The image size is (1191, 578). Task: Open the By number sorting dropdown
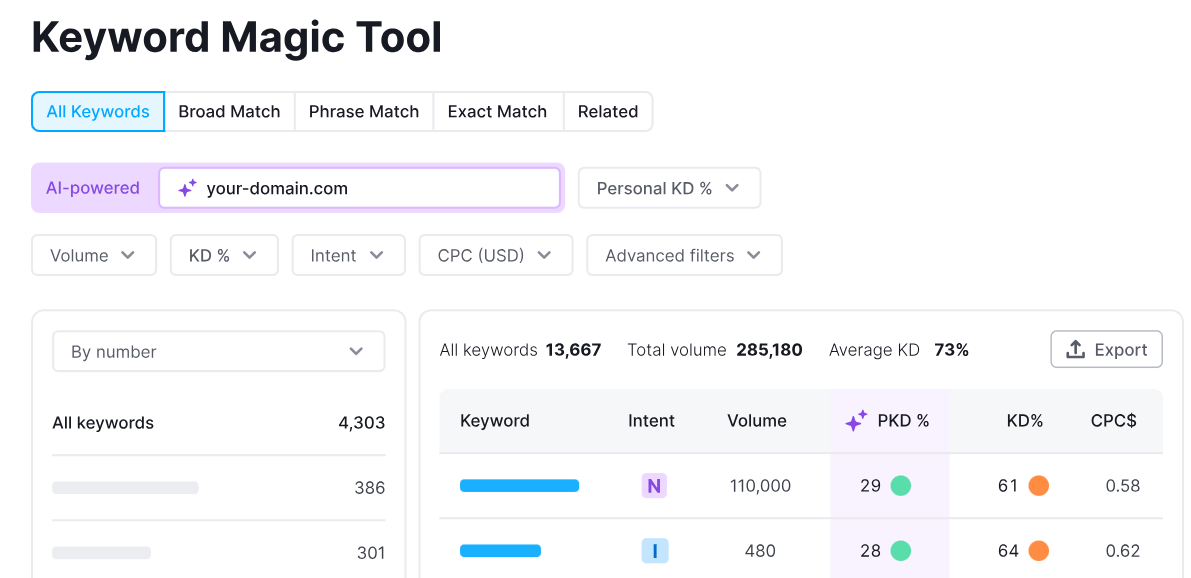tap(219, 352)
